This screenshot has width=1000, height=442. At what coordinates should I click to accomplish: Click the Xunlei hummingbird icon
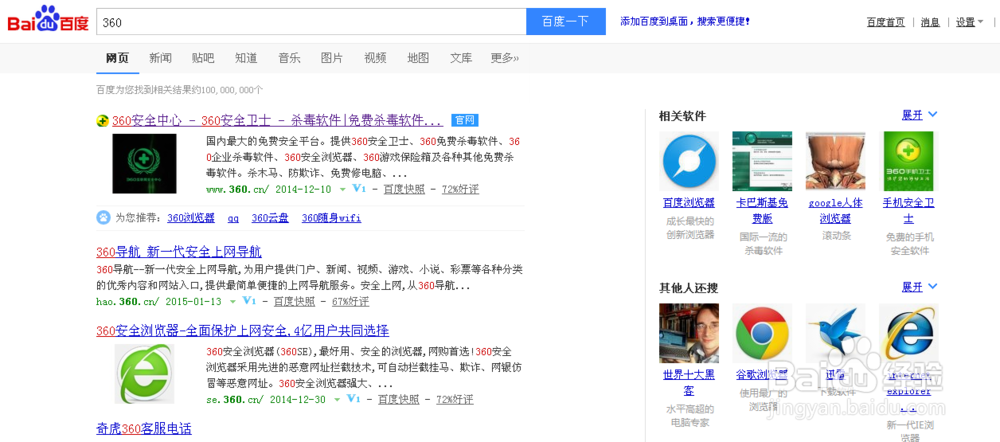click(835, 334)
